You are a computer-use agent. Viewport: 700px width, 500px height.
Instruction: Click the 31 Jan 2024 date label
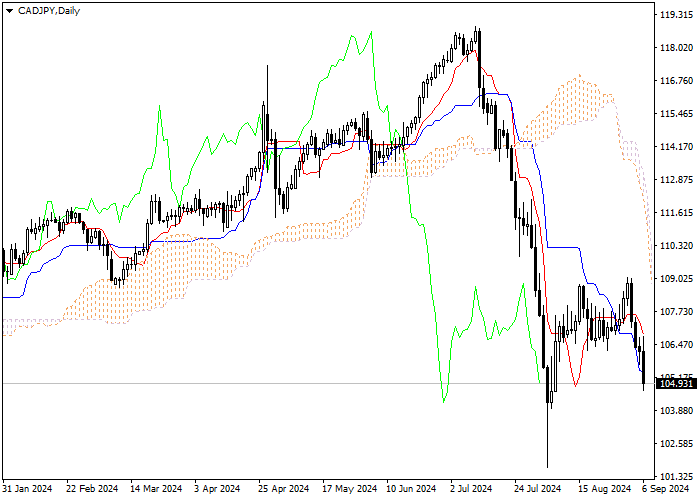(x=27, y=489)
